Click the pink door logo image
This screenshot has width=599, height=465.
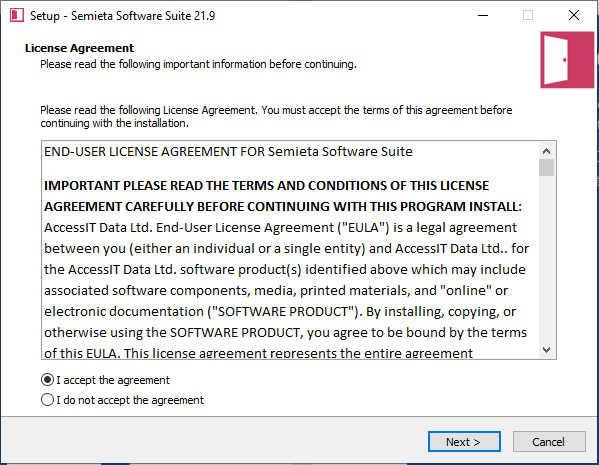(x=567, y=60)
